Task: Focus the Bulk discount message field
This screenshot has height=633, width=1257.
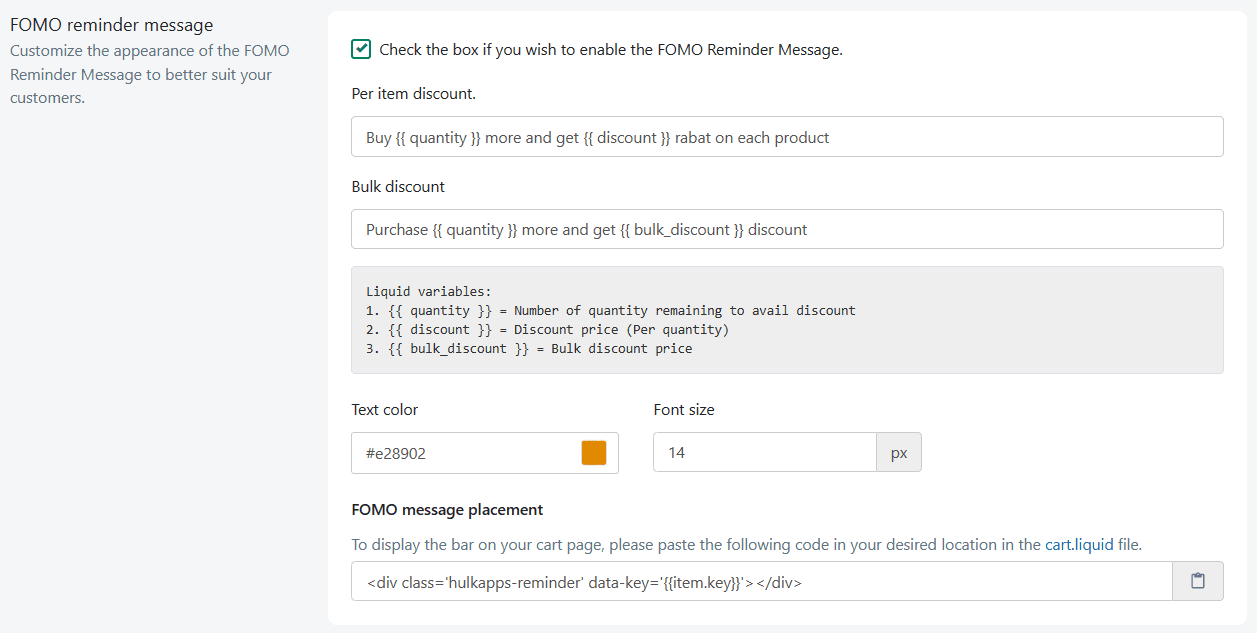Action: [787, 229]
